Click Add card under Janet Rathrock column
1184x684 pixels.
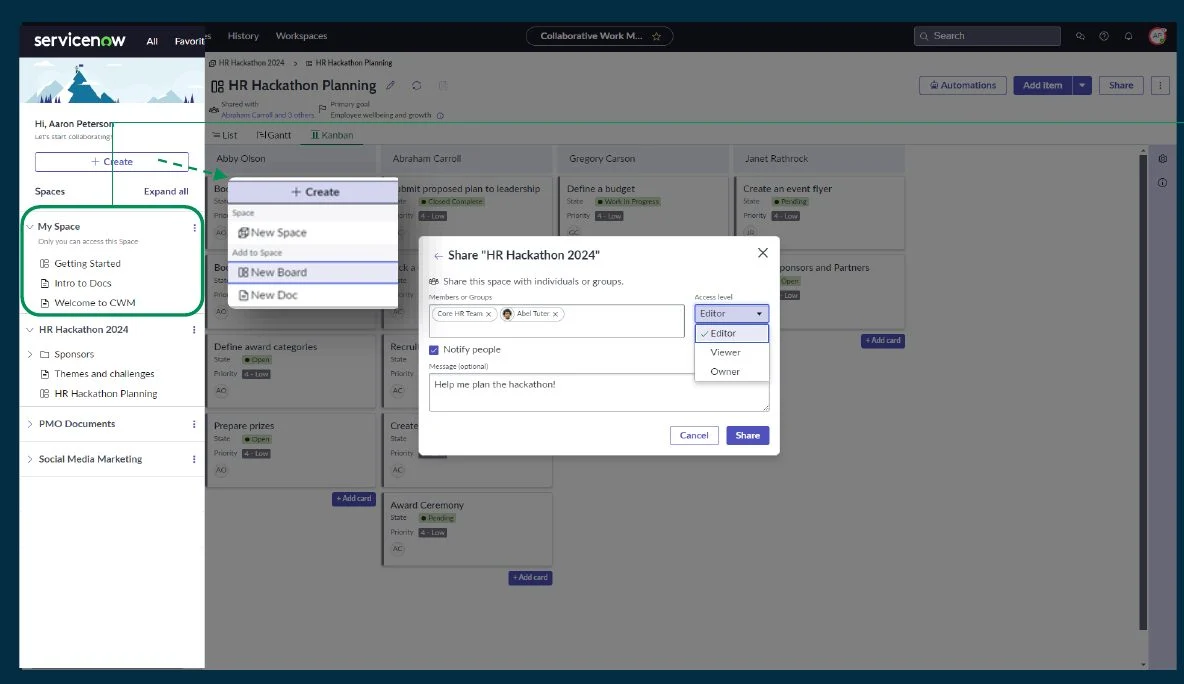click(x=883, y=340)
